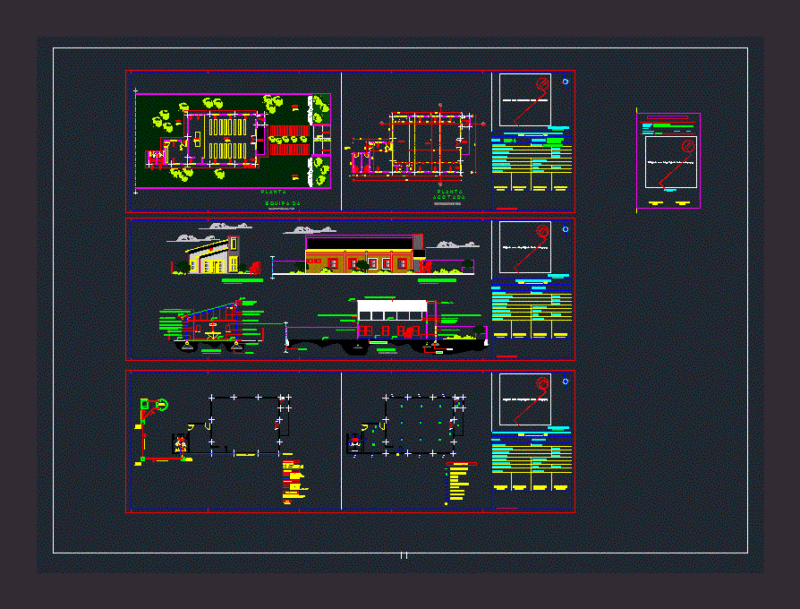
Task: Click the location map in the top sheet
Action: tap(525, 99)
